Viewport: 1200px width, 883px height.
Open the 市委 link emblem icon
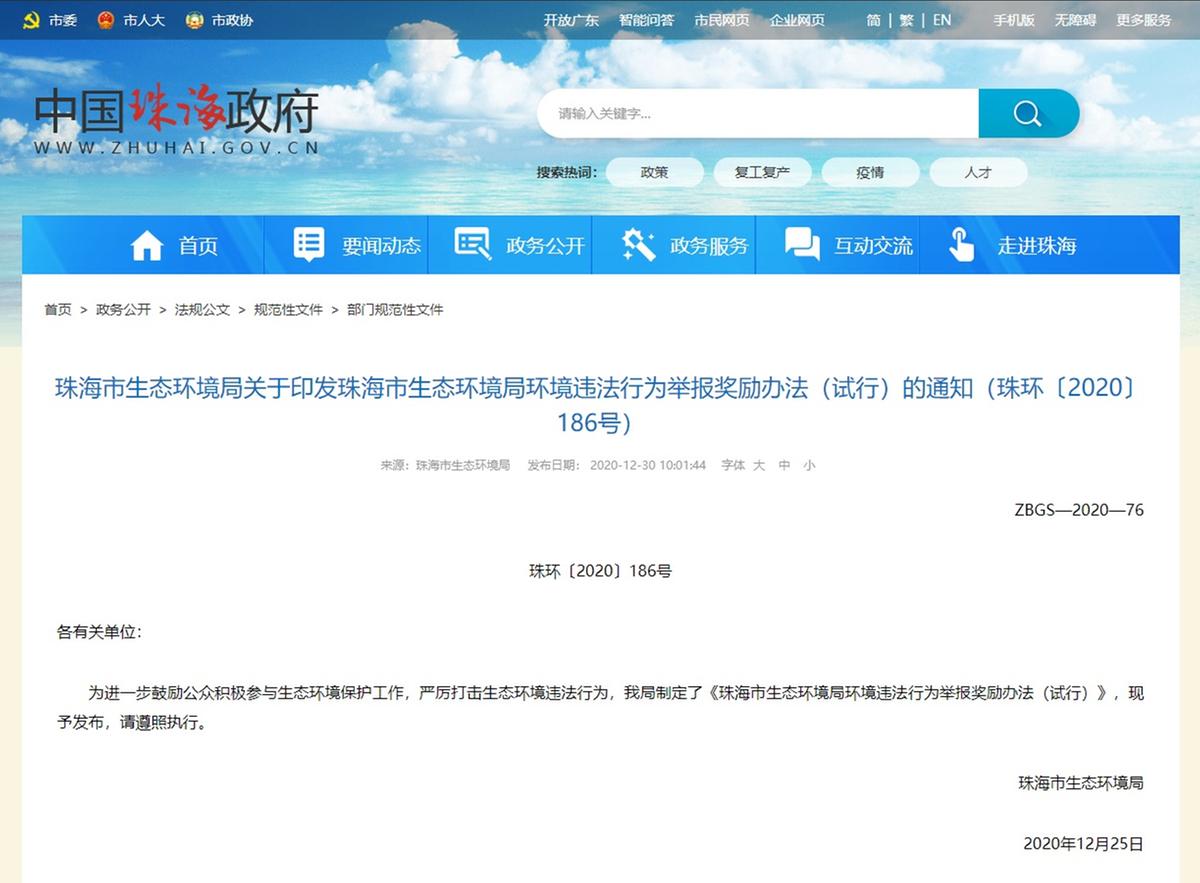pos(31,20)
